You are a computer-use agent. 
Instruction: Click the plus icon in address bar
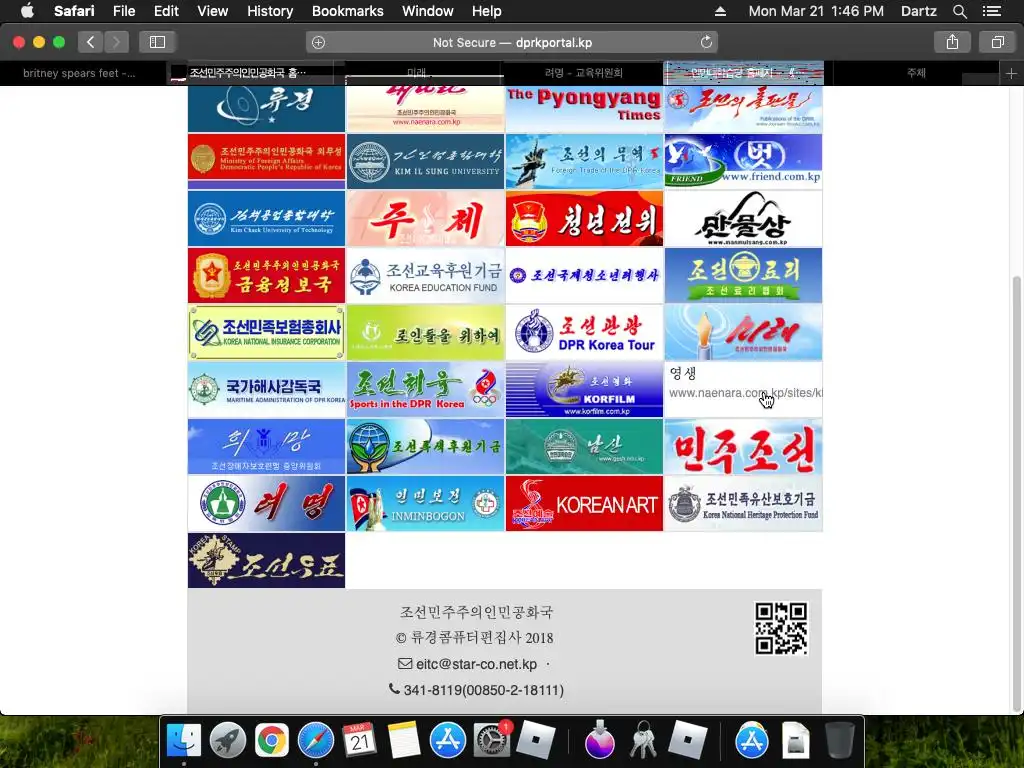tap(318, 42)
